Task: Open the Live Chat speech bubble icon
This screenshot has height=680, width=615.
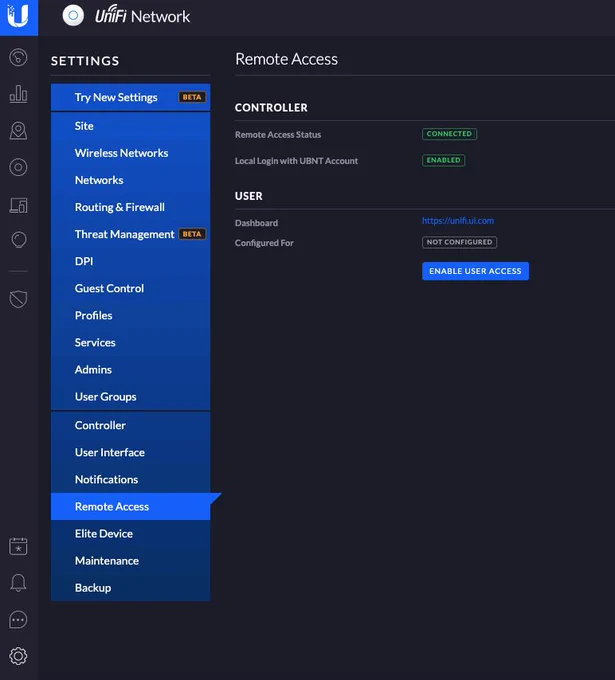Action: [x=18, y=620]
